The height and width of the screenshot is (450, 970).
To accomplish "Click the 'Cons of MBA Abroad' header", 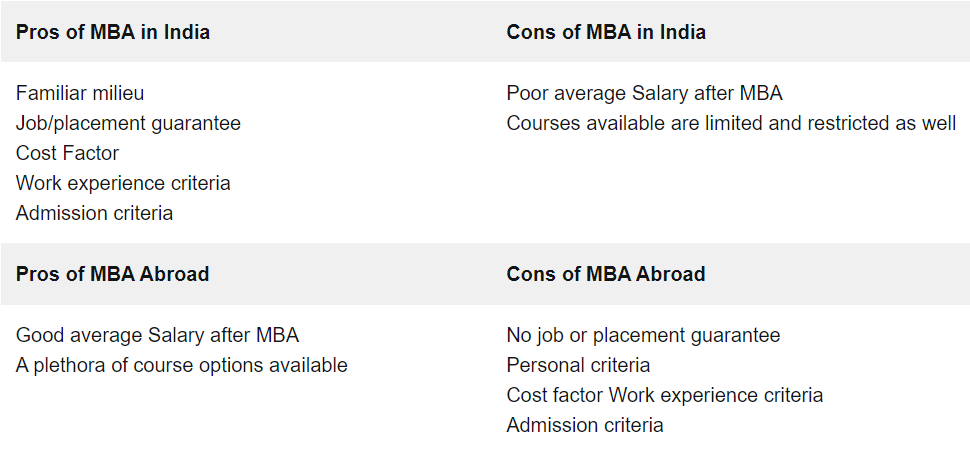I will [x=606, y=274].
